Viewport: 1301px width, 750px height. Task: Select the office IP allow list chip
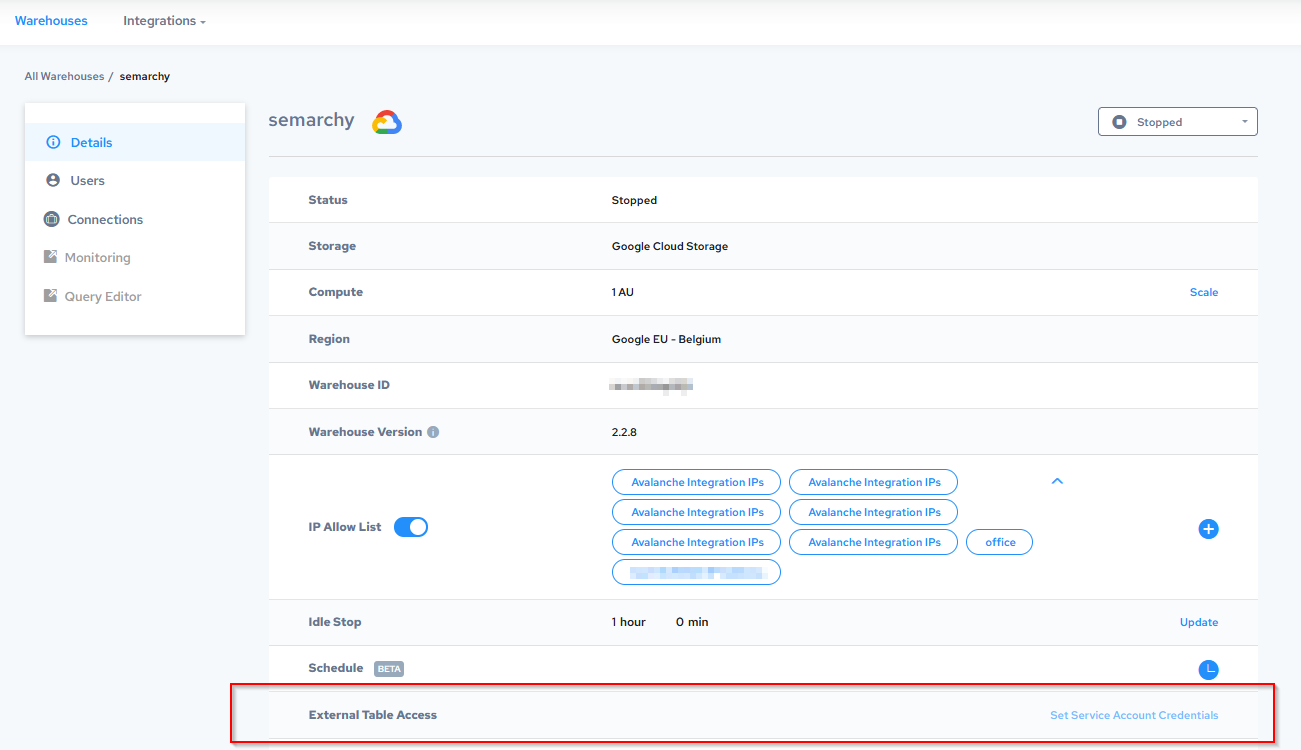(999, 543)
